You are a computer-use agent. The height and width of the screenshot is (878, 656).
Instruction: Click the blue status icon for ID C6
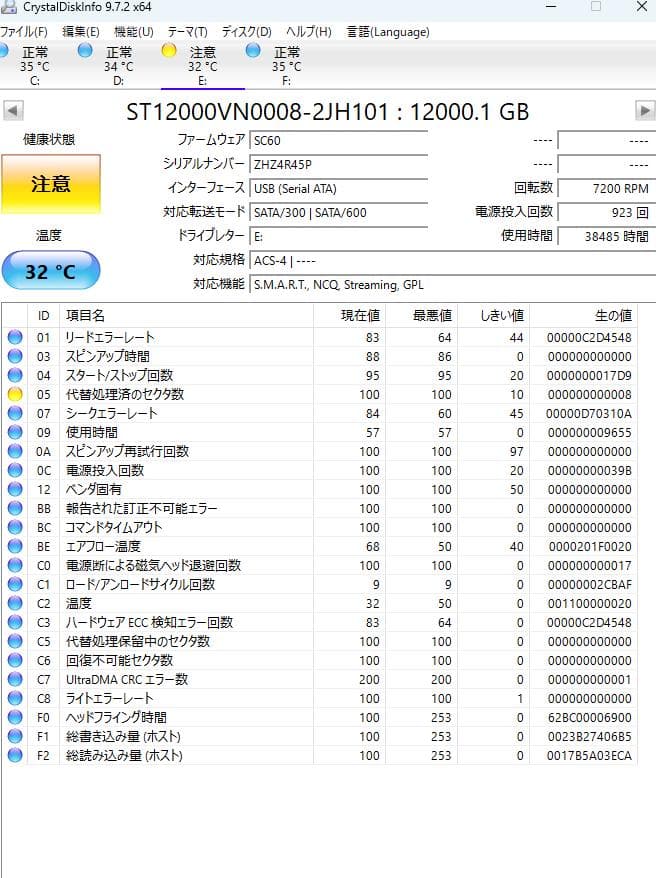click(15, 661)
